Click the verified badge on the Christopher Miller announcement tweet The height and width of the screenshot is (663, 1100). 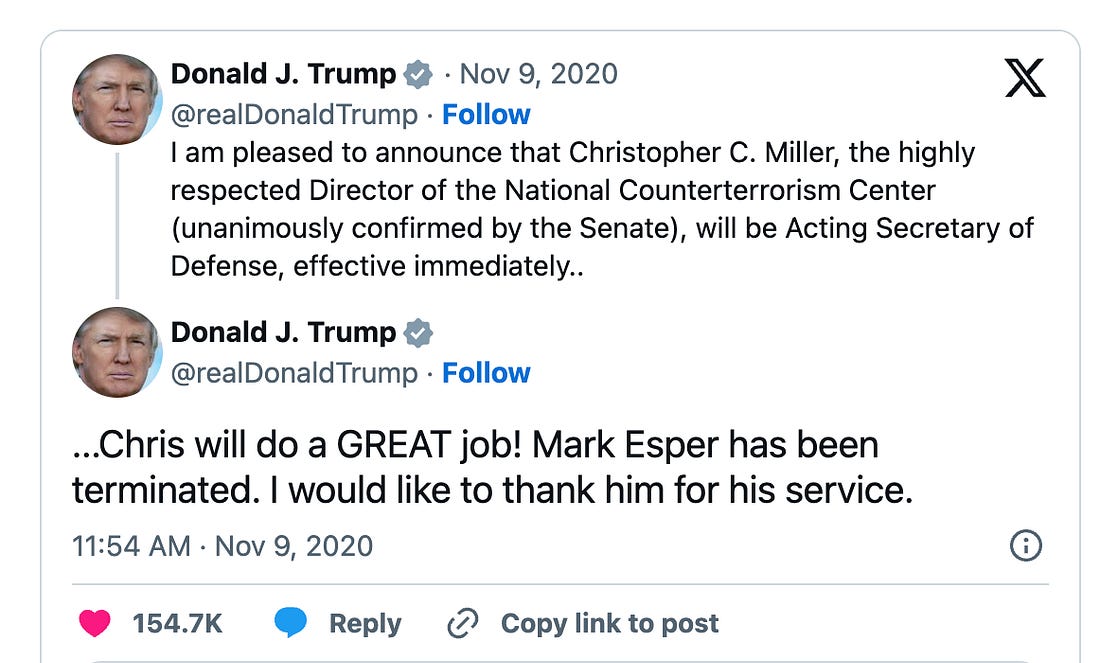(418, 74)
